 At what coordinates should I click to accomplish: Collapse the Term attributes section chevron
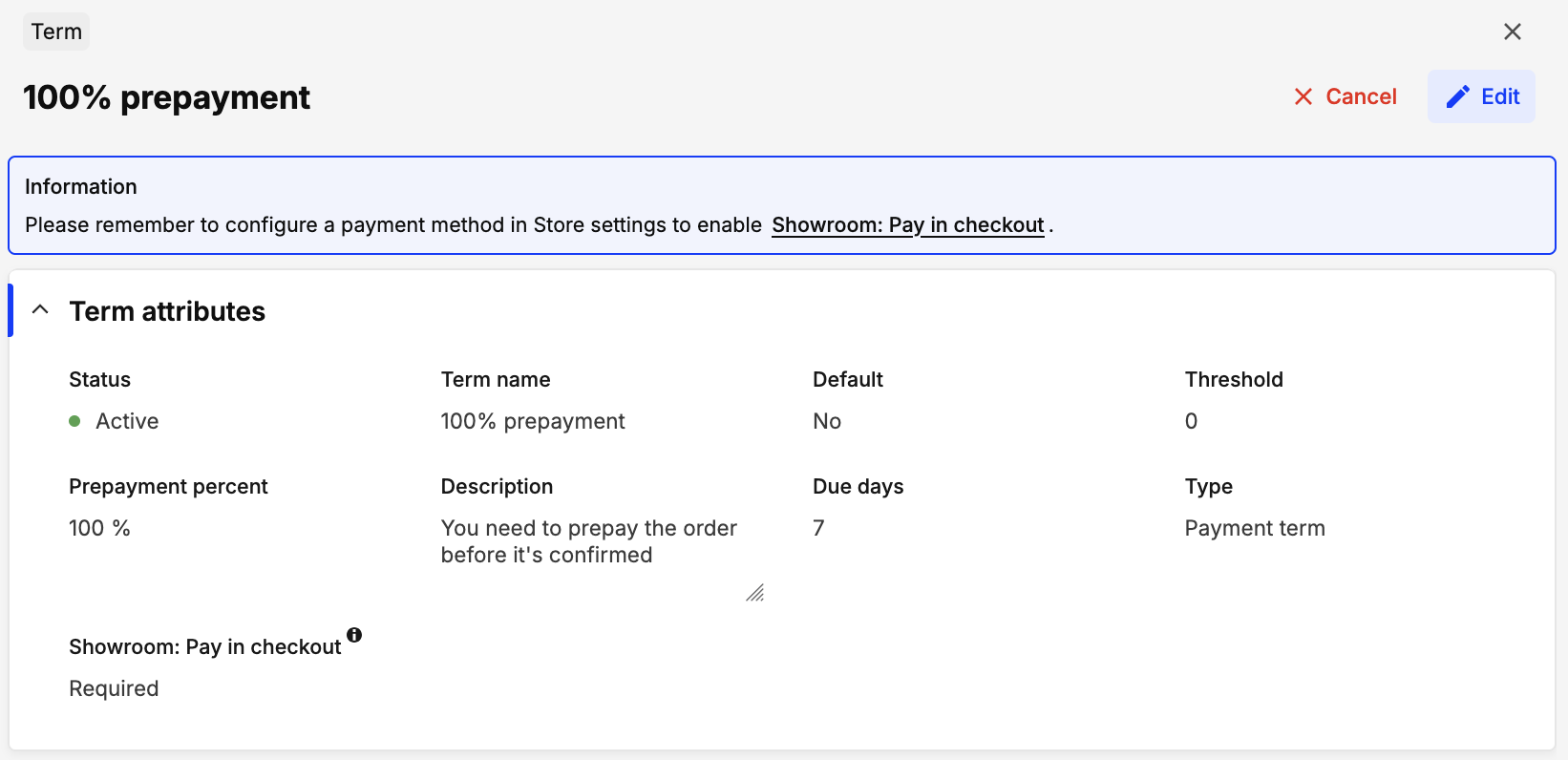(40, 310)
